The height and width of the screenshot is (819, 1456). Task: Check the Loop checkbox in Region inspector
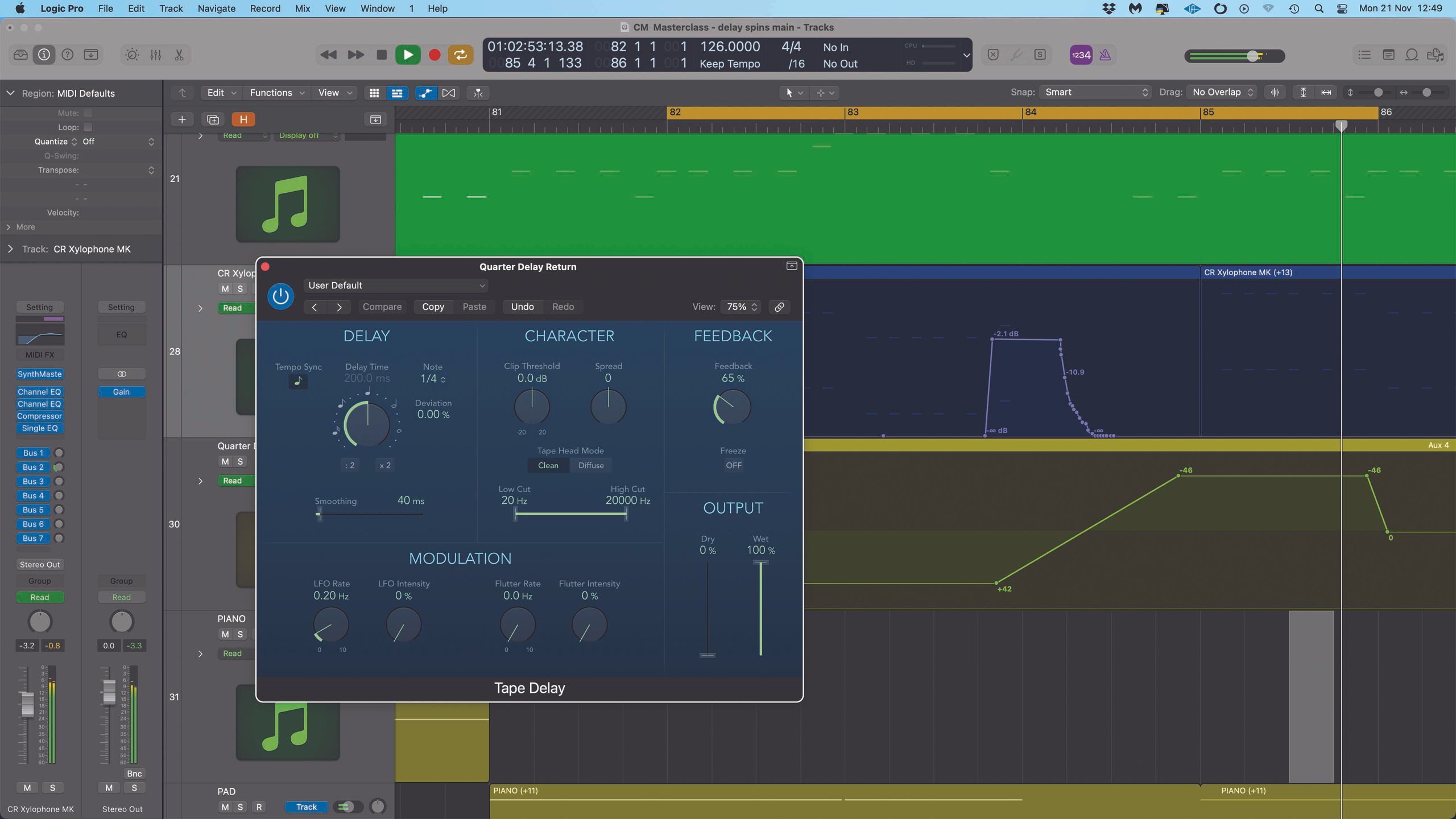pos(88,127)
